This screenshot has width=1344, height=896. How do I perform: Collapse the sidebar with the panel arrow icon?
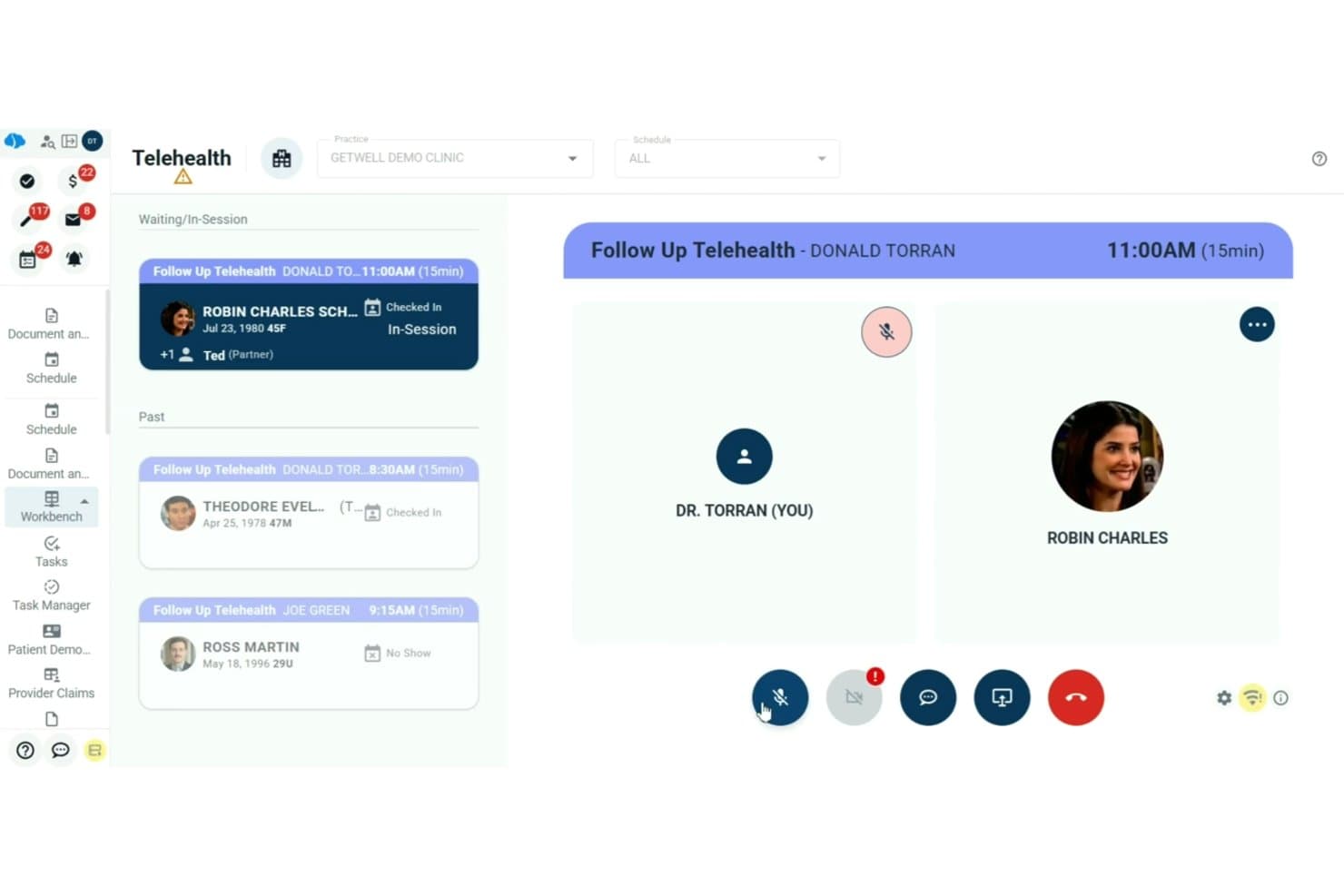click(69, 142)
